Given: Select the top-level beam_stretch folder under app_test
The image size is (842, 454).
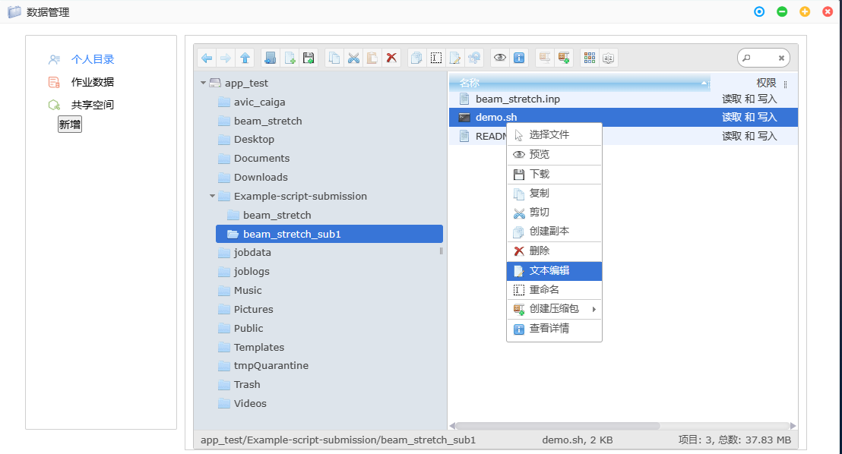Looking at the screenshot, I should point(268,121).
